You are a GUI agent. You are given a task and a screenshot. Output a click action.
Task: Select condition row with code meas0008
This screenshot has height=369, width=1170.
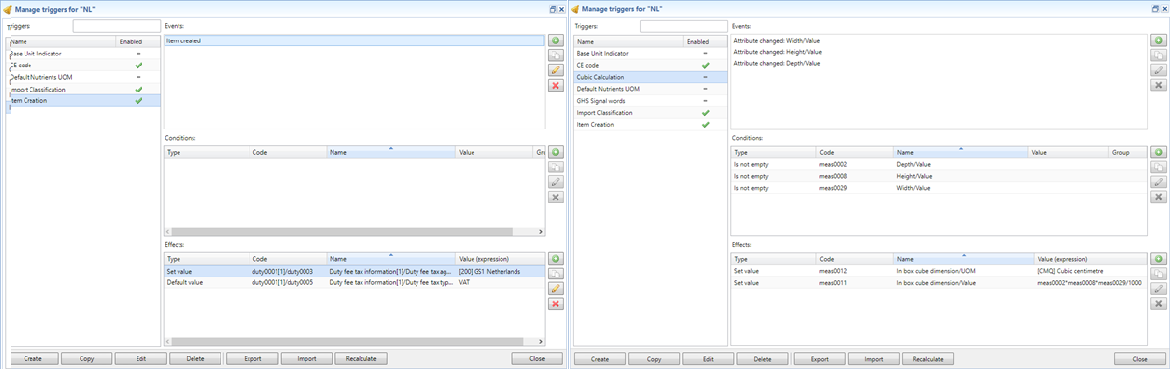(x=938, y=176)
